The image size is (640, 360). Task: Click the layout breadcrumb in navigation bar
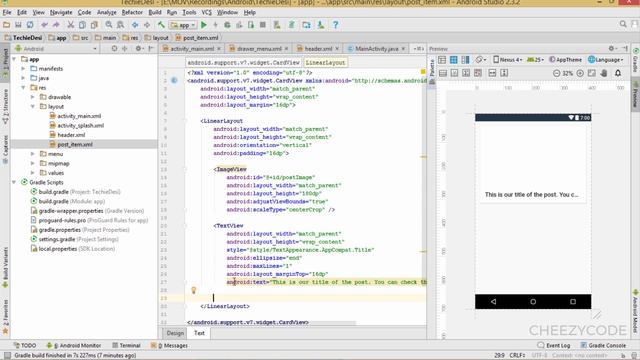[156, 38]
